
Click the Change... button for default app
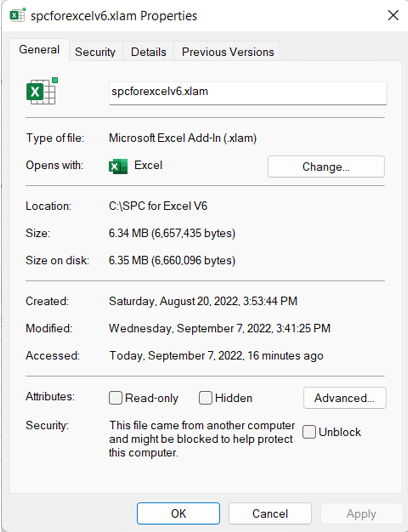(x=326, y=167)
